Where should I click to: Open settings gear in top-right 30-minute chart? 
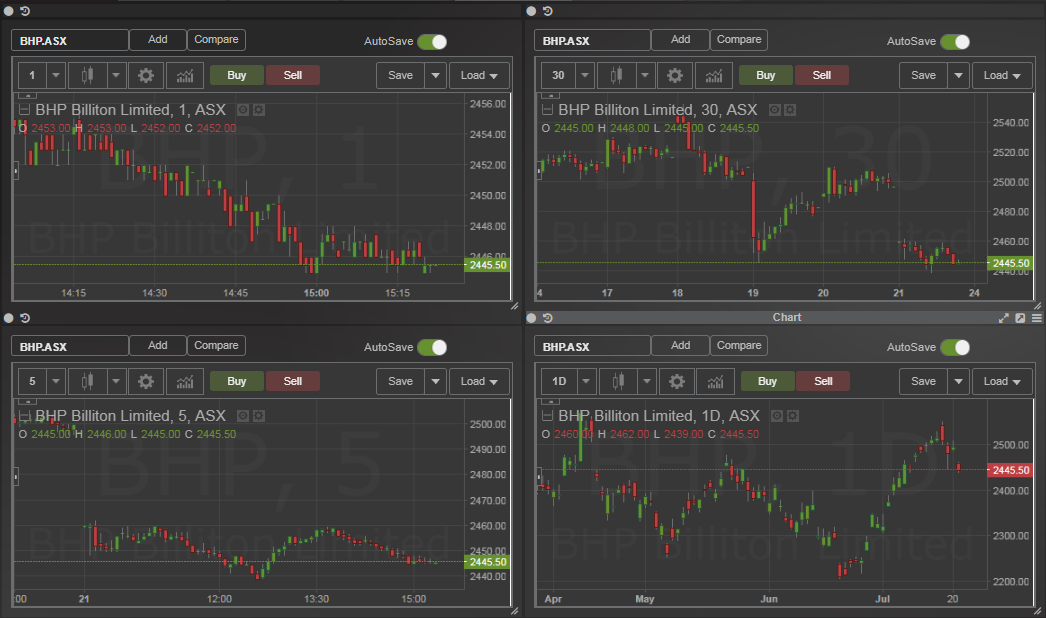tap(675, 75)
